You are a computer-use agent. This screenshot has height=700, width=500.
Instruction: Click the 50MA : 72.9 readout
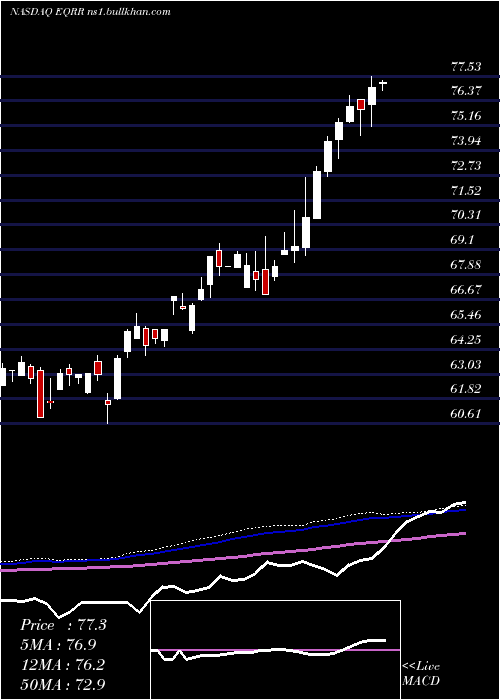pos(62,684)
